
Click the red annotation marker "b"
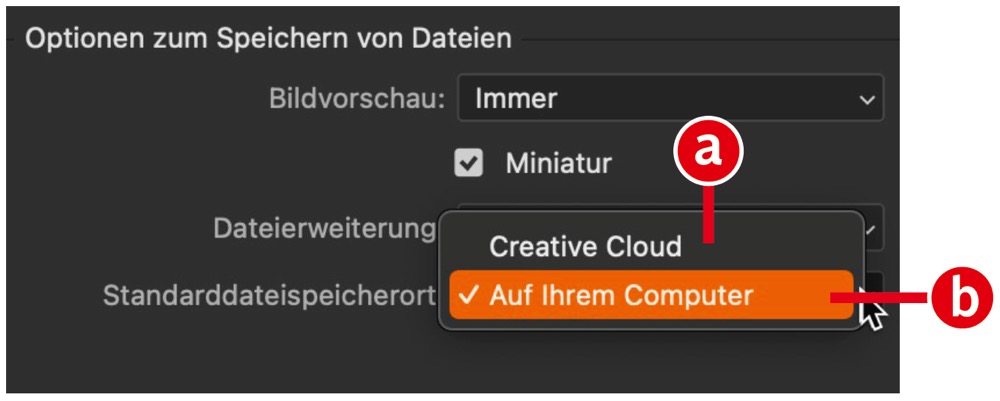coord(962,298)
